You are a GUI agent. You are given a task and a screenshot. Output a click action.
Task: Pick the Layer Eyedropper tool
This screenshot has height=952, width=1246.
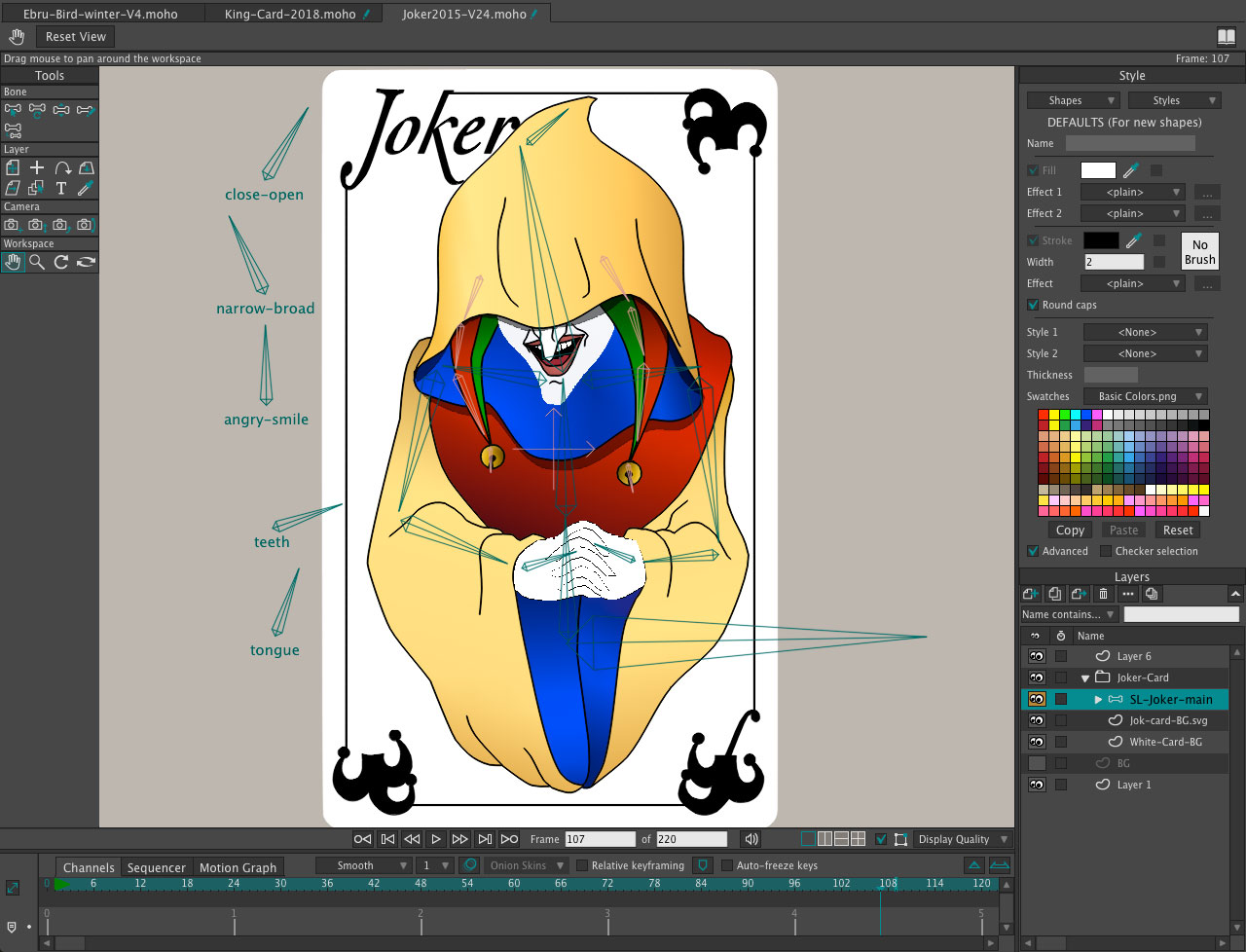coord(86,188)
